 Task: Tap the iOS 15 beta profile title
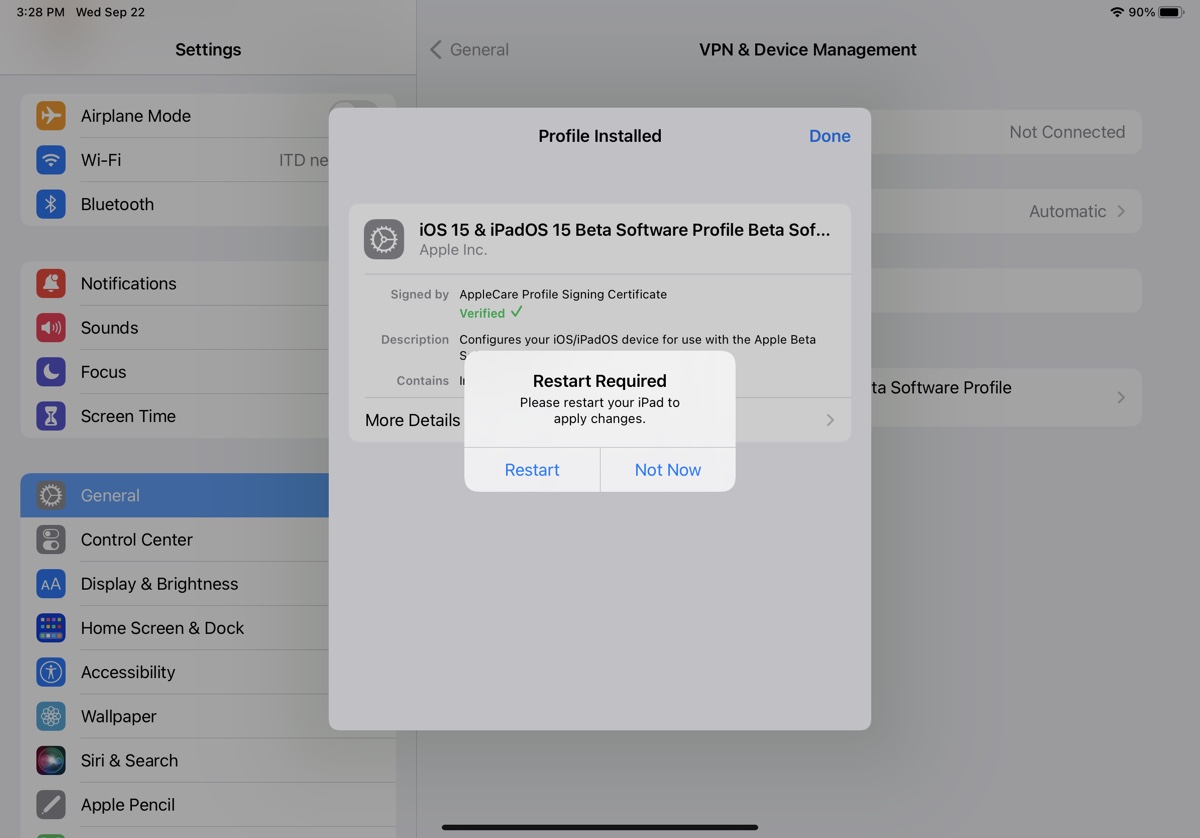point(624,229)
